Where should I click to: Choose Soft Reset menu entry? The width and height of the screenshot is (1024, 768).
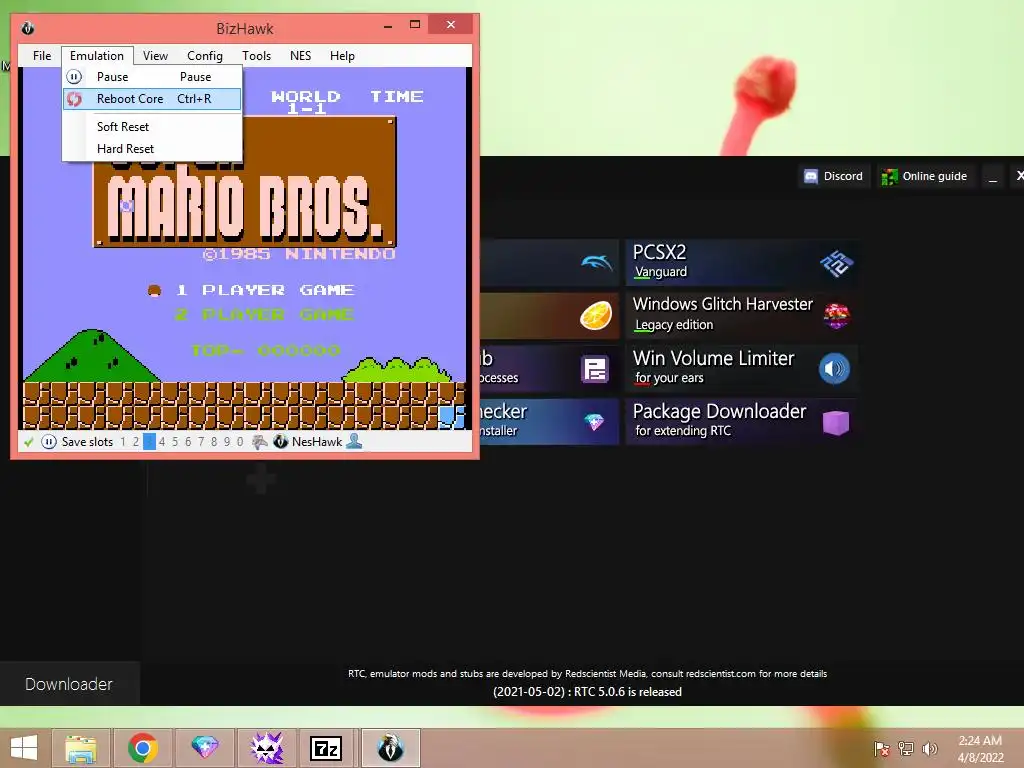(152, 127)
